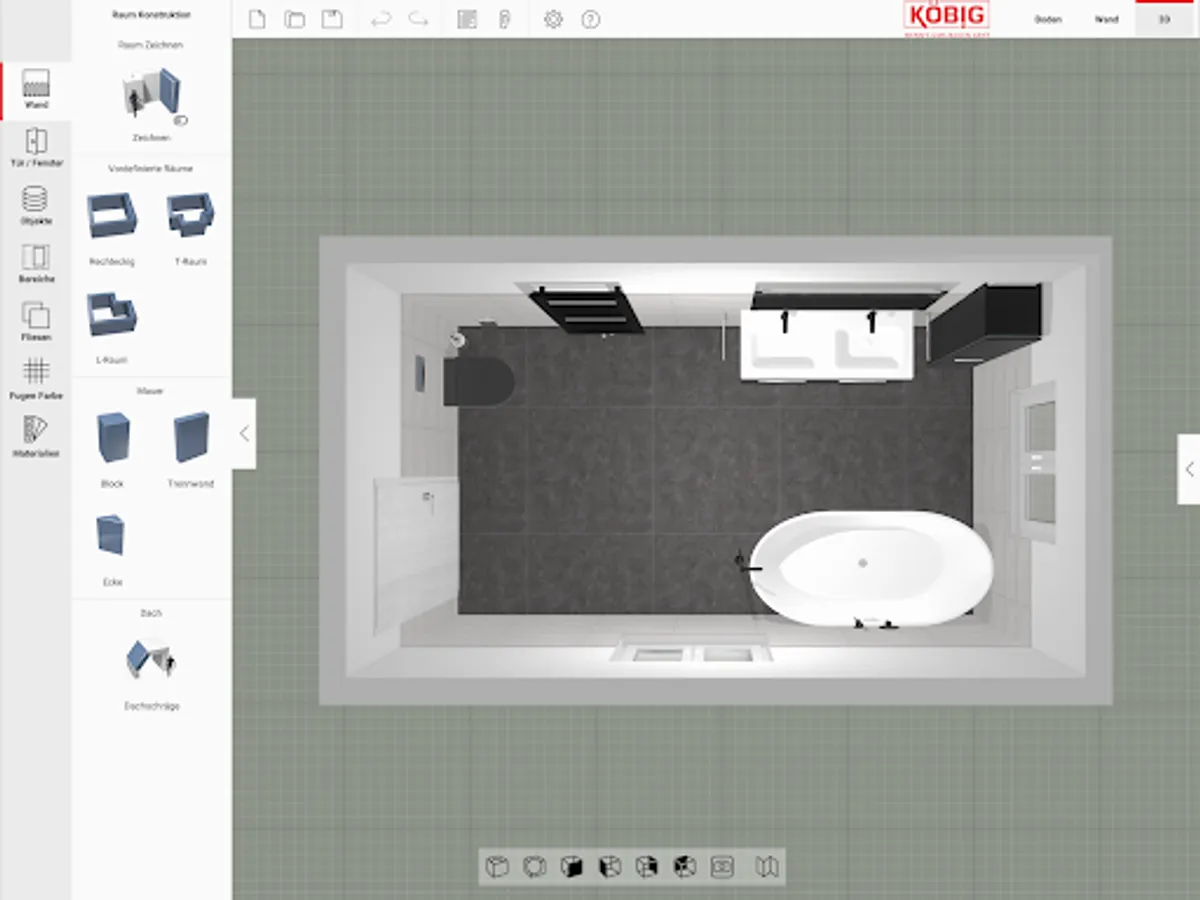Screen dimensions: 1200x900
Task: Select the Objekte sidebar icon
Action: point(36,204)
